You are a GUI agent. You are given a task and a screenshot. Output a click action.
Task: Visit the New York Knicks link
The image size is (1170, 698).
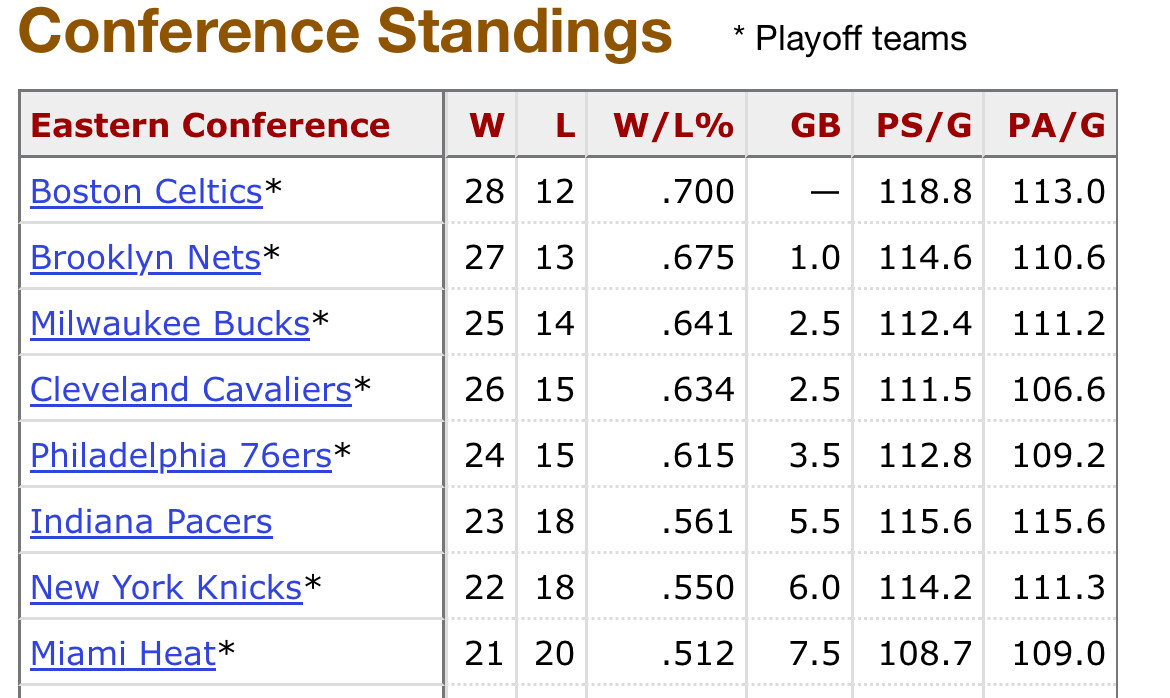pyautogui.click(x=166, y=588)
